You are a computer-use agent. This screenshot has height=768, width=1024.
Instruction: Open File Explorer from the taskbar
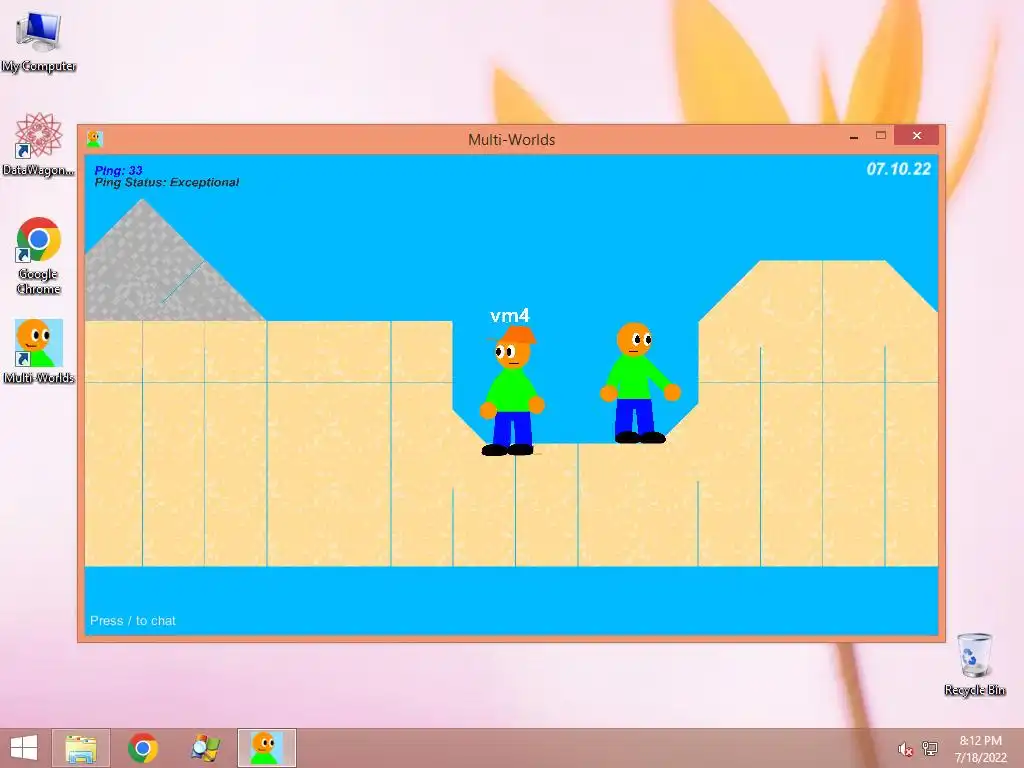coord(81,748)
